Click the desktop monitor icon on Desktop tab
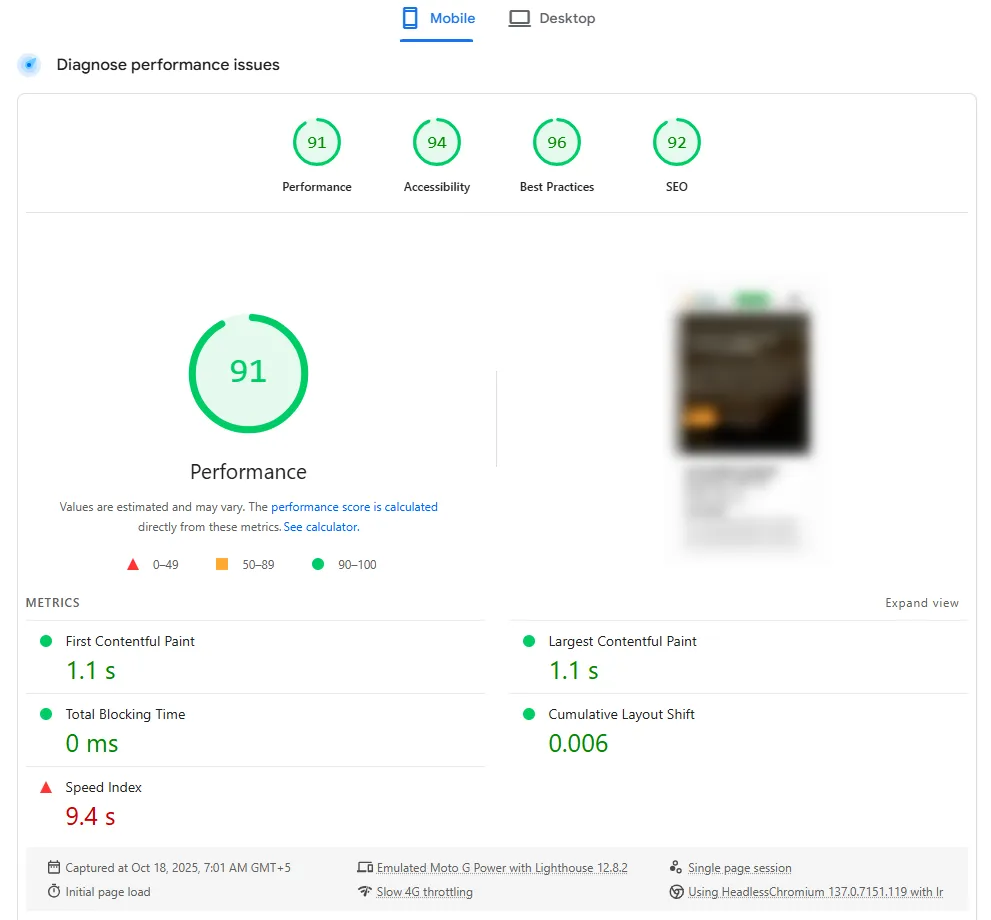 click(x=519, y=17)
